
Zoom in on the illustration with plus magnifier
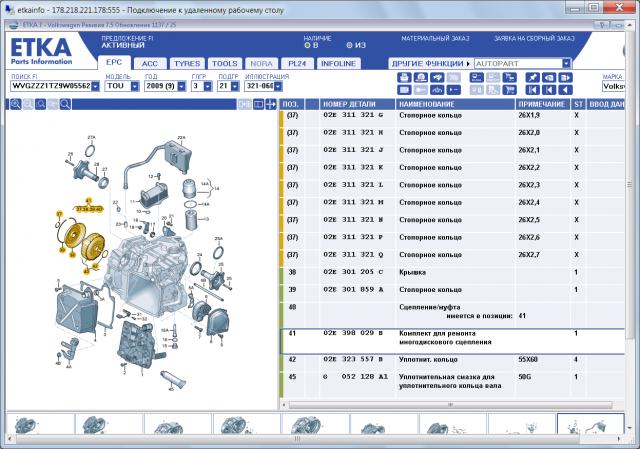(16, 104)
